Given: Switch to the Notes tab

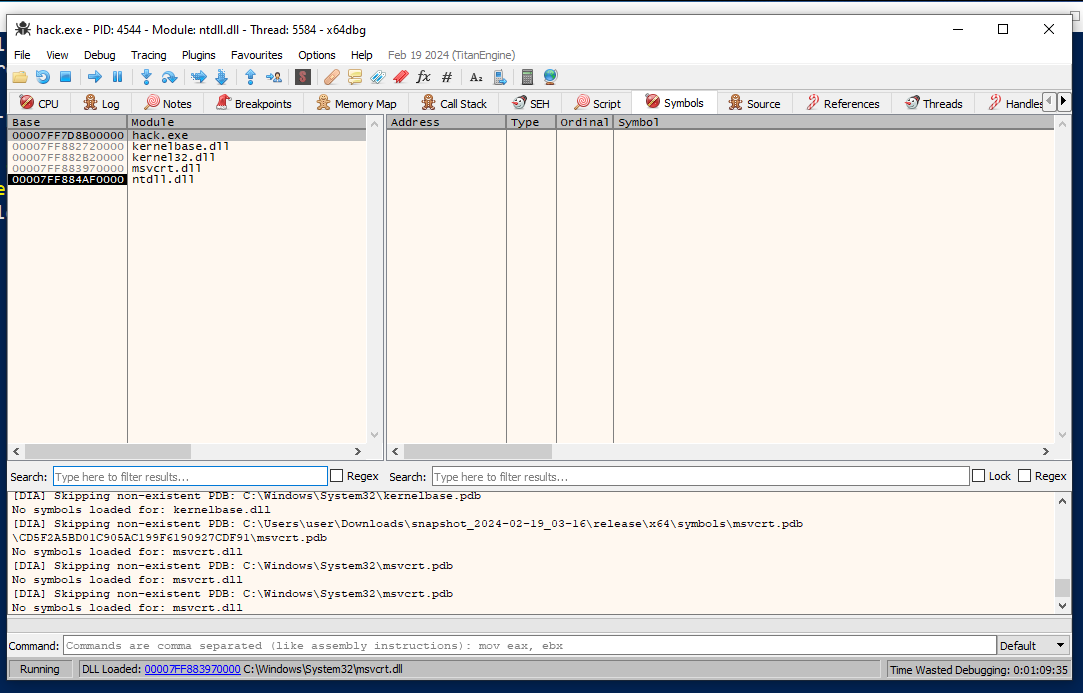Looking at the screenshot, I should (168, 103).
